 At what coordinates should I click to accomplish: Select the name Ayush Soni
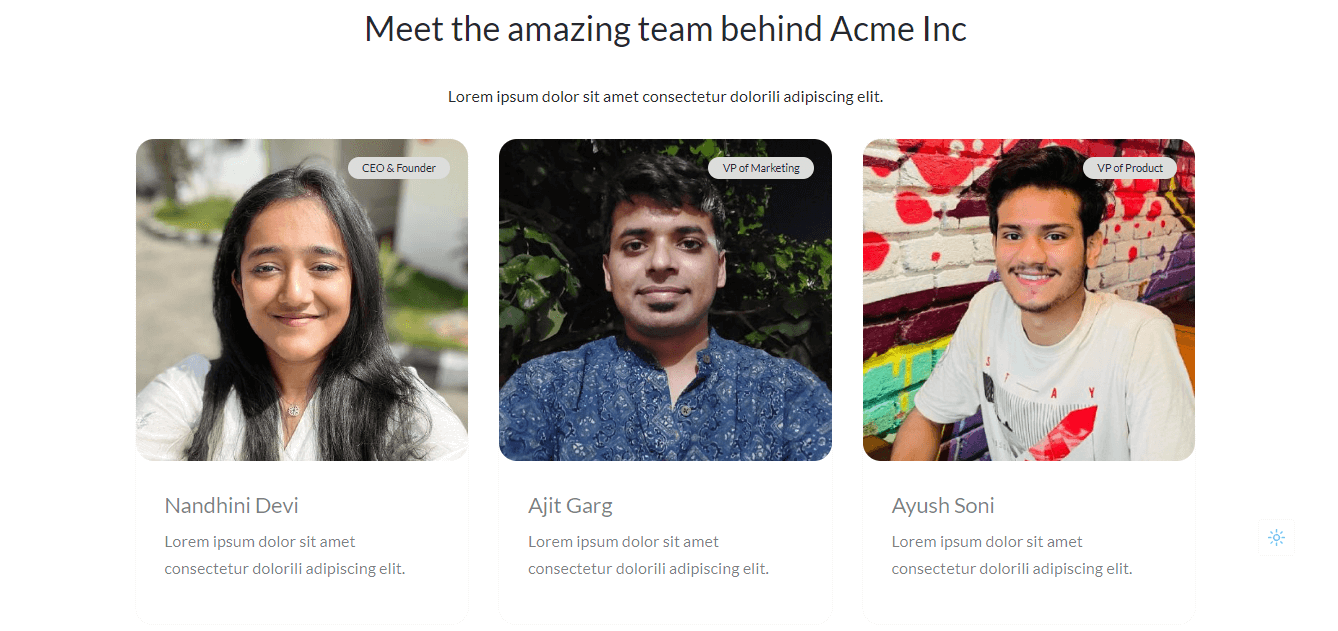(943, 505)
